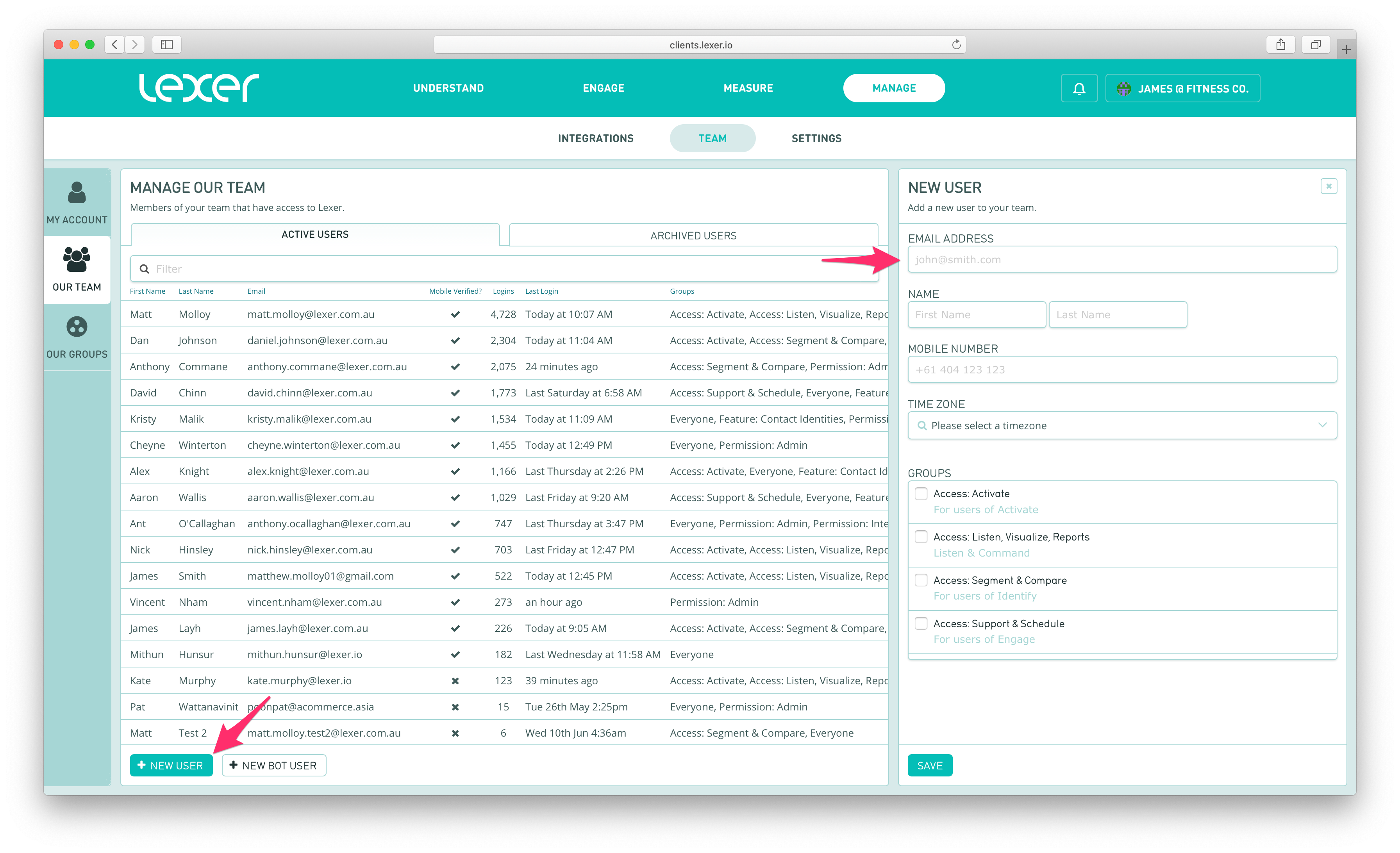This screenshot has width=1400, height=853.
Task: Open Ant O'Callaghan's user row
Action: pos(504,524)
